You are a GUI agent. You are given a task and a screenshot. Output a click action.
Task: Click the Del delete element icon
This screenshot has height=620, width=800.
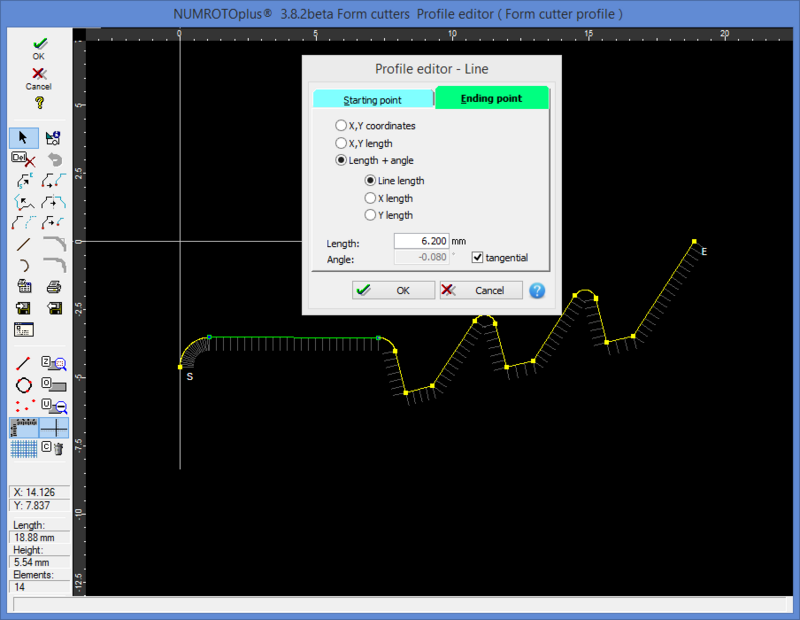pyautogui.click(x=24, y=159)
